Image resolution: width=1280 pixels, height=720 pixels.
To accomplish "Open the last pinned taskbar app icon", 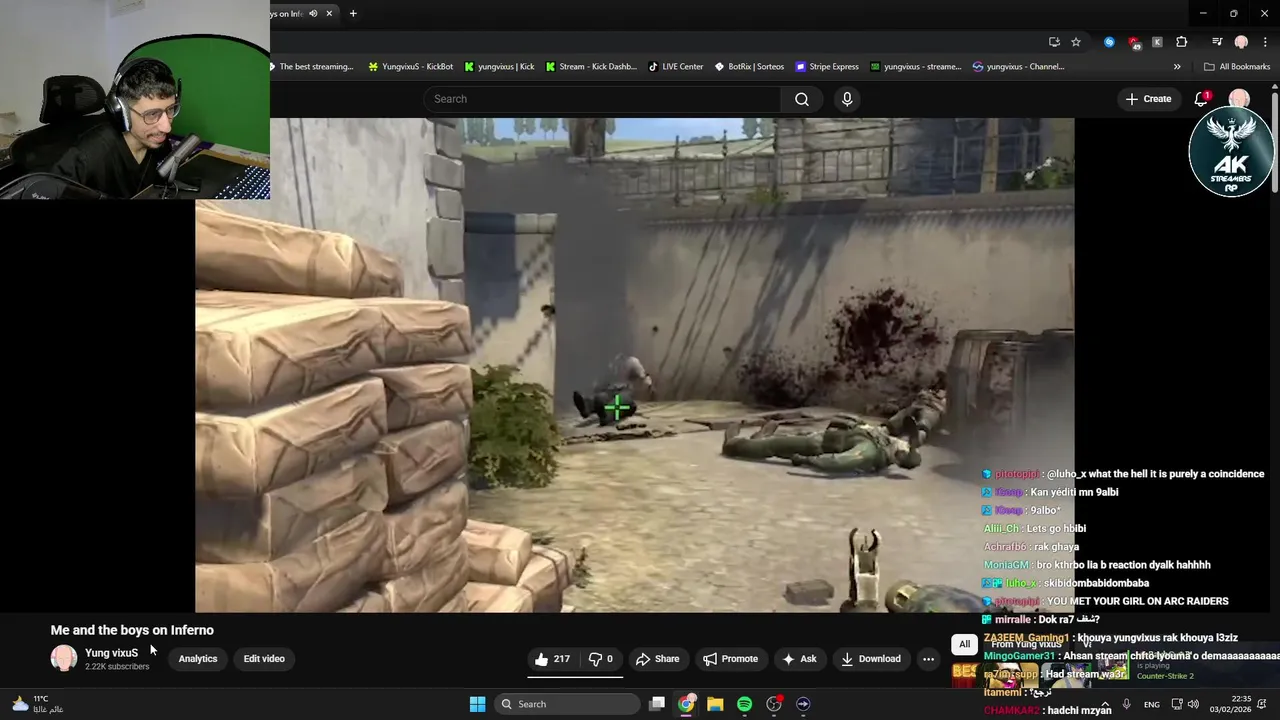I will [803, 704].
